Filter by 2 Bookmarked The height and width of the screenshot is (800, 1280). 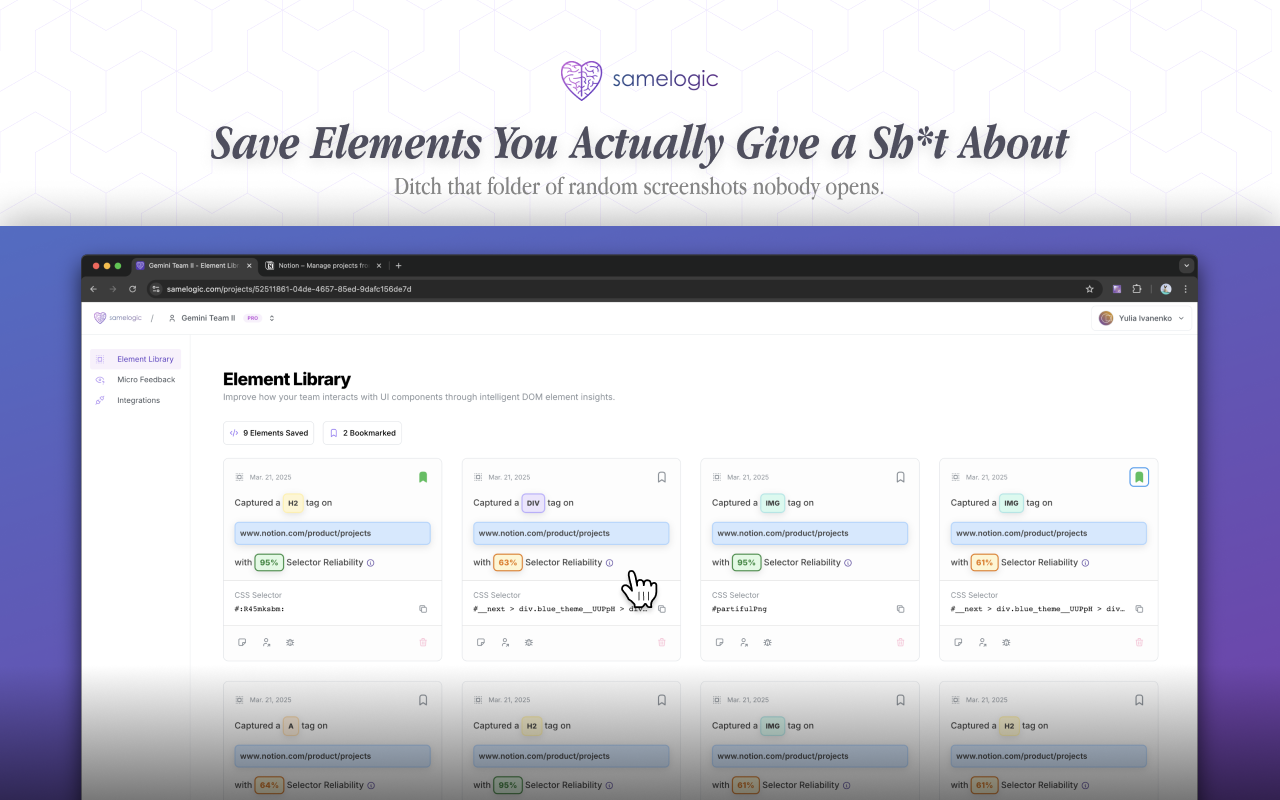pos(363,433)
